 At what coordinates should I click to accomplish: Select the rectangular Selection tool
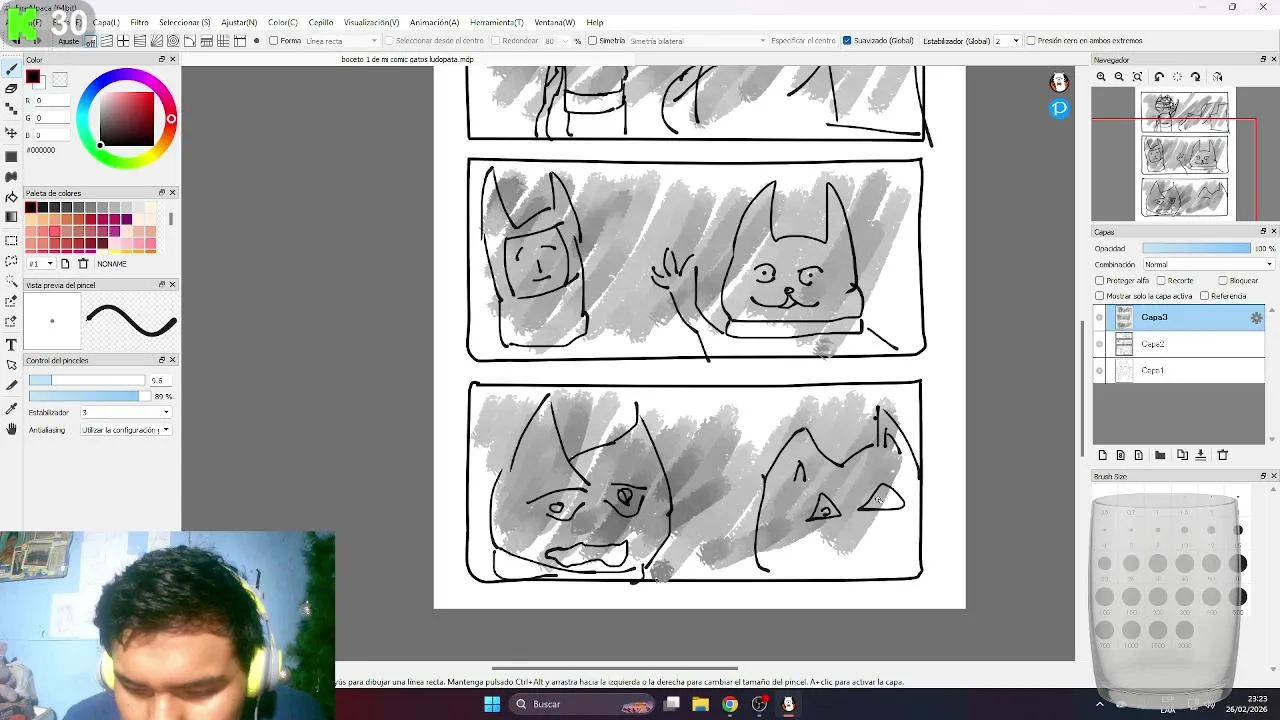click(x=11, y=240)
